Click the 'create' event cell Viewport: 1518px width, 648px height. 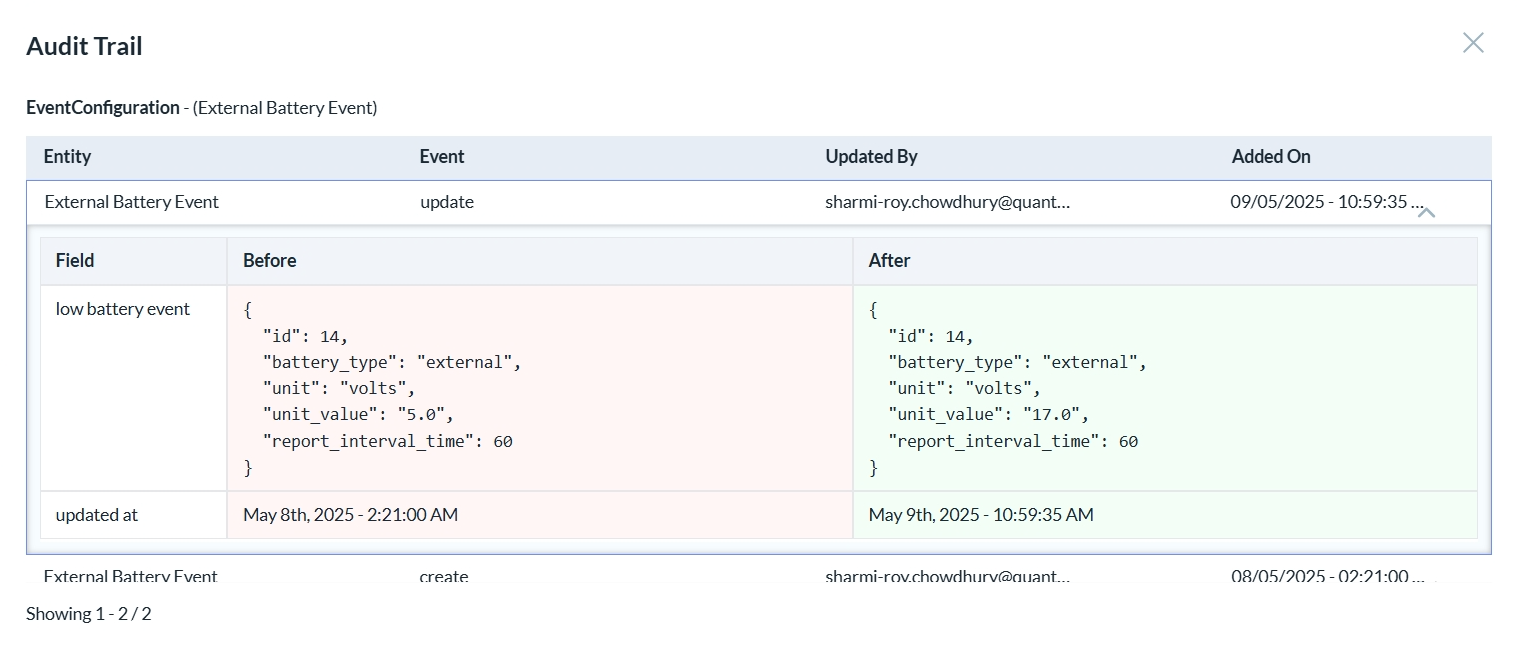tap(444, 577)
